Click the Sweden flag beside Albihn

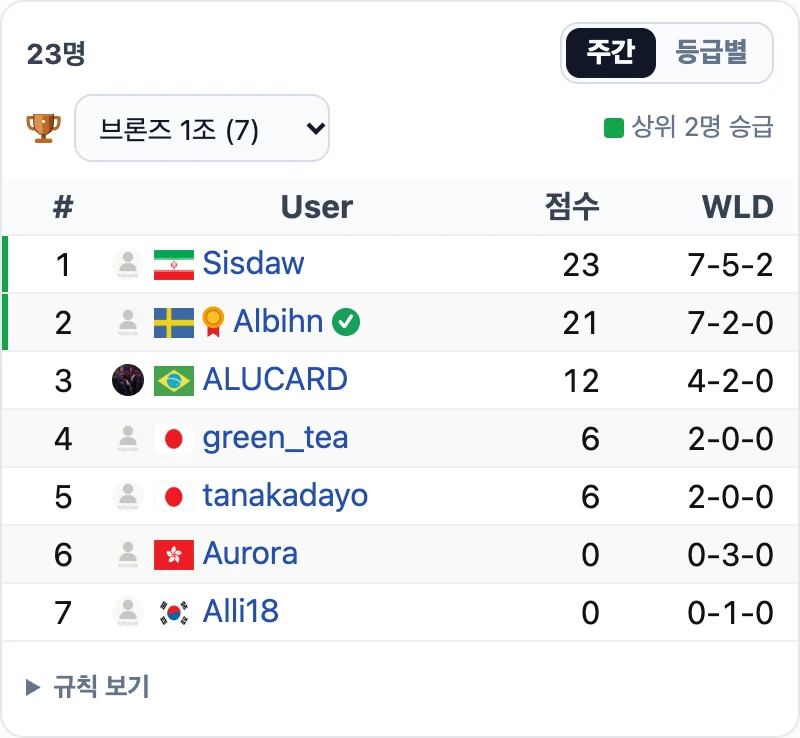(x=174, y=323)
